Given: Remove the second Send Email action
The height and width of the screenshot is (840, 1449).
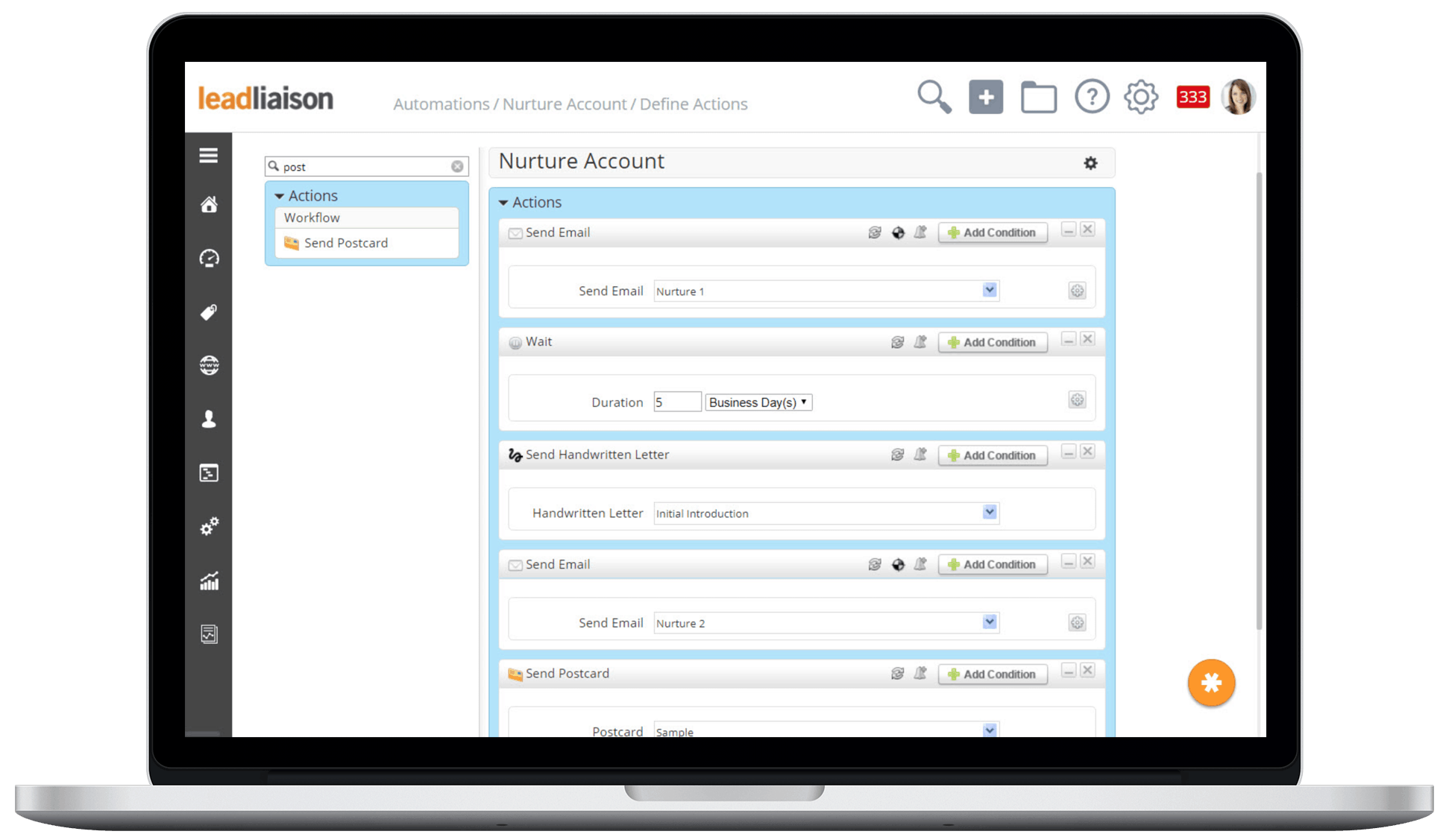Looking at the screenshot, I should pos(1088,562).
